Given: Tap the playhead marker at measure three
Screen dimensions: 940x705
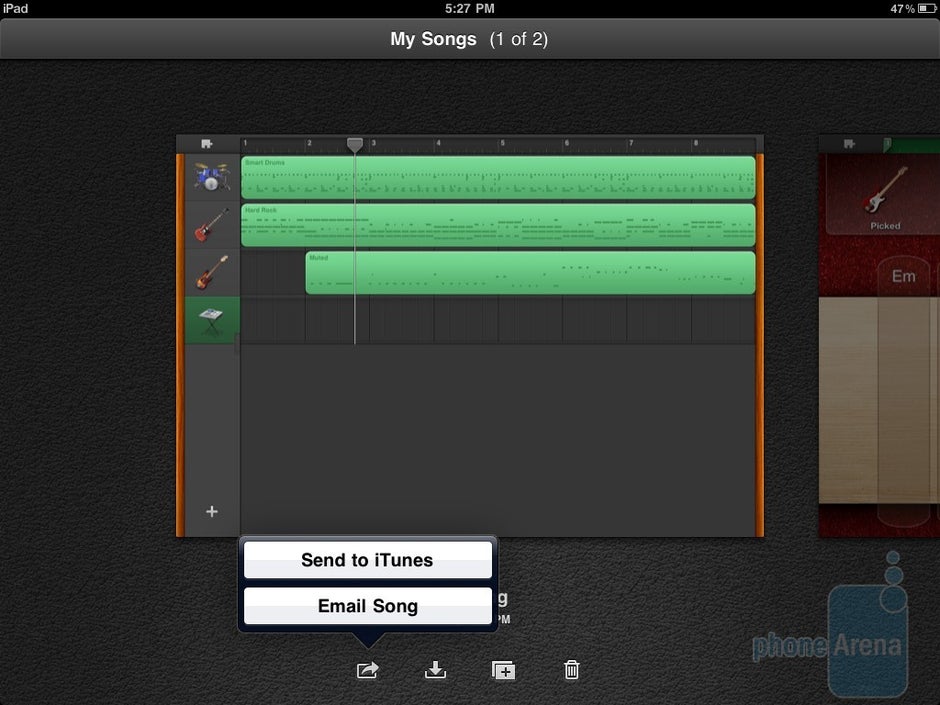Looking at the screenshot, I should click(355, 145).
